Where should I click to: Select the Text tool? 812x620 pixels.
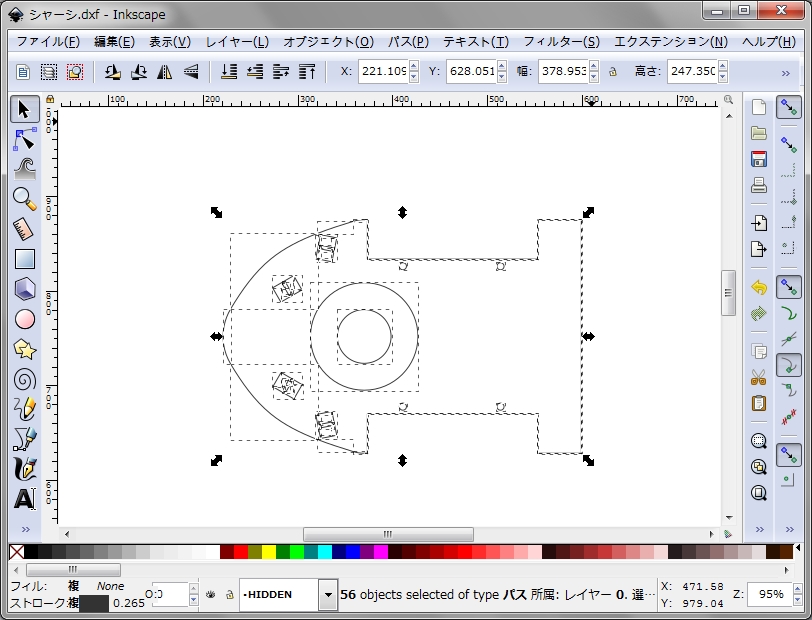tap(24, 499)
